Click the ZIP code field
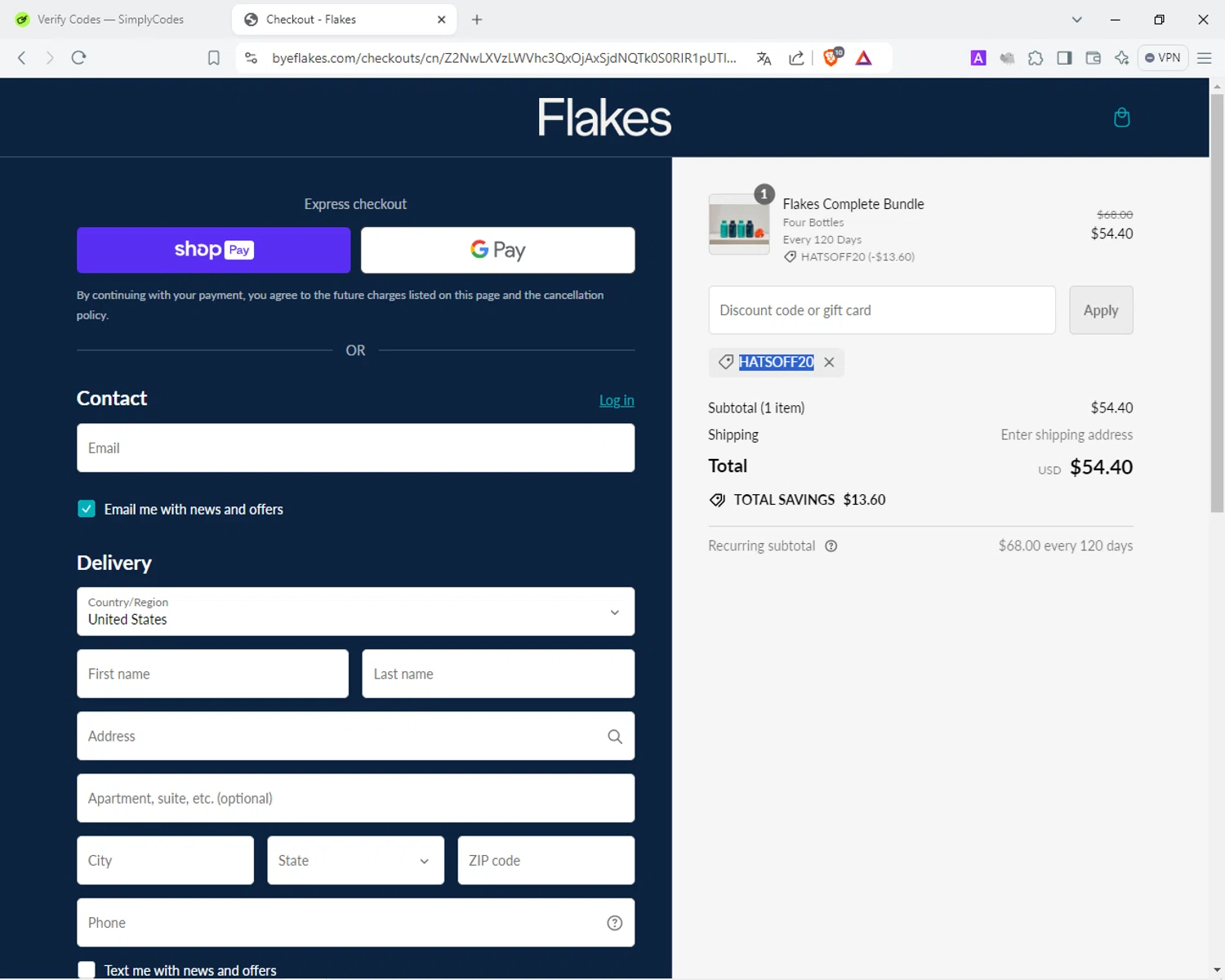Viewport: 1225px width, 980px height. (x=546, y=861)
